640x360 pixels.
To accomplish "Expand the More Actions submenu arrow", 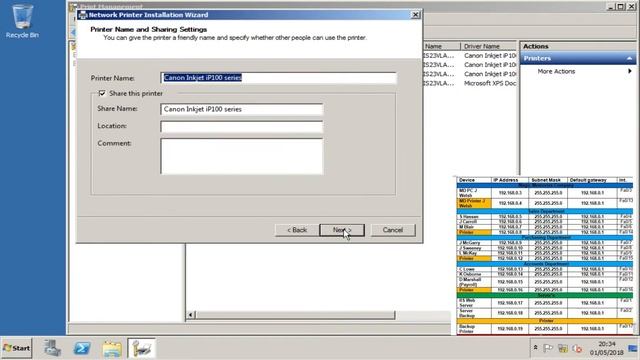I will pyautogui.click(x=630, y=71).
